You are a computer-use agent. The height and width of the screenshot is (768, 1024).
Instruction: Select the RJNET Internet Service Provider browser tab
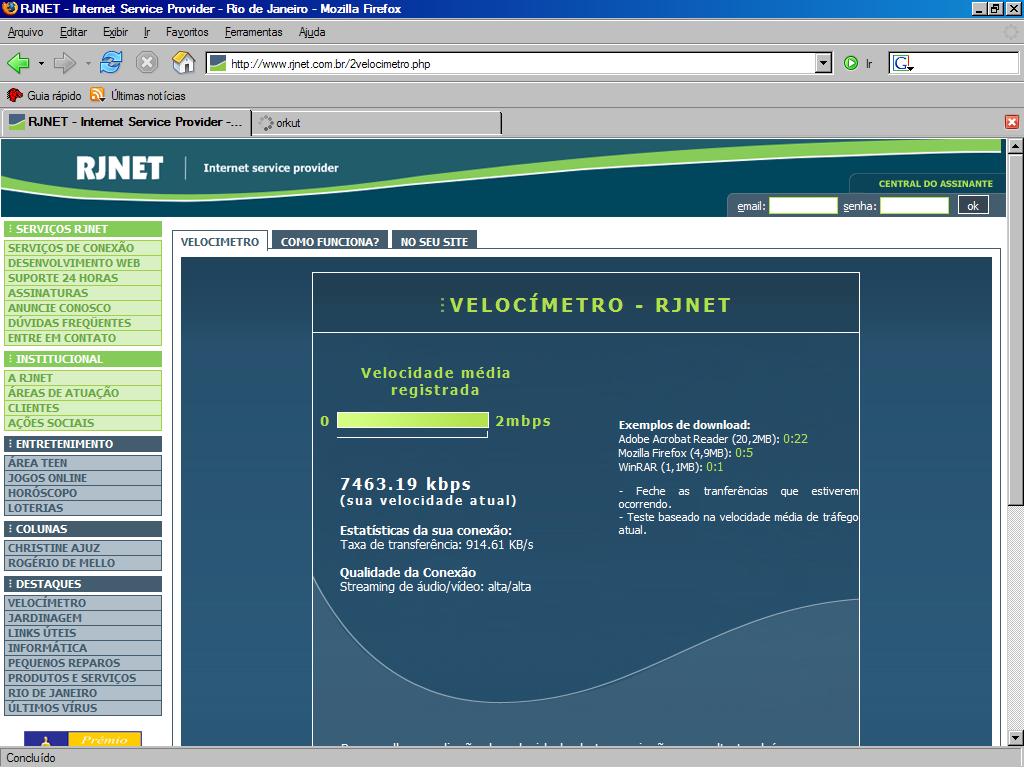pyautogui.click(x=127, y=122)
